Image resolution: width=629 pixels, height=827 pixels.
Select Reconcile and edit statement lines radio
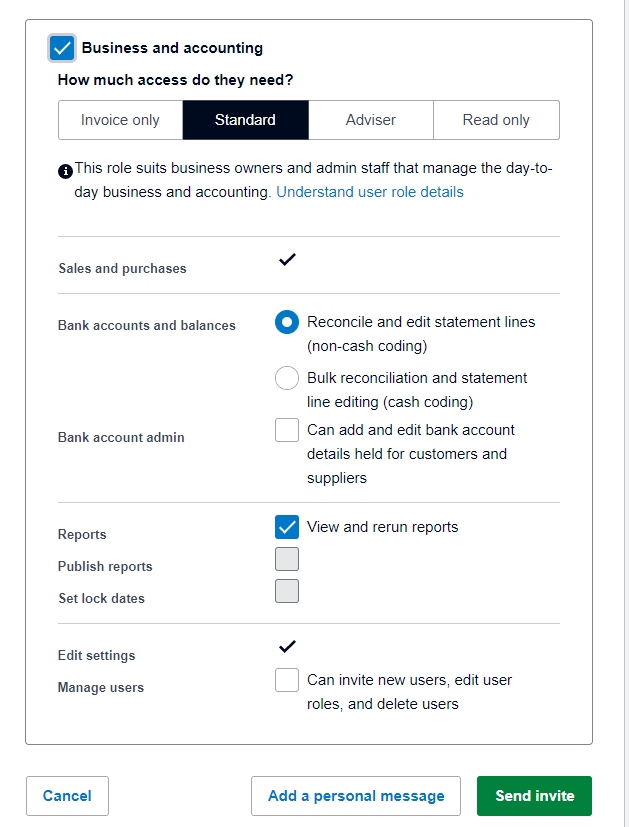pyautogui.click(x=287, y=322)
